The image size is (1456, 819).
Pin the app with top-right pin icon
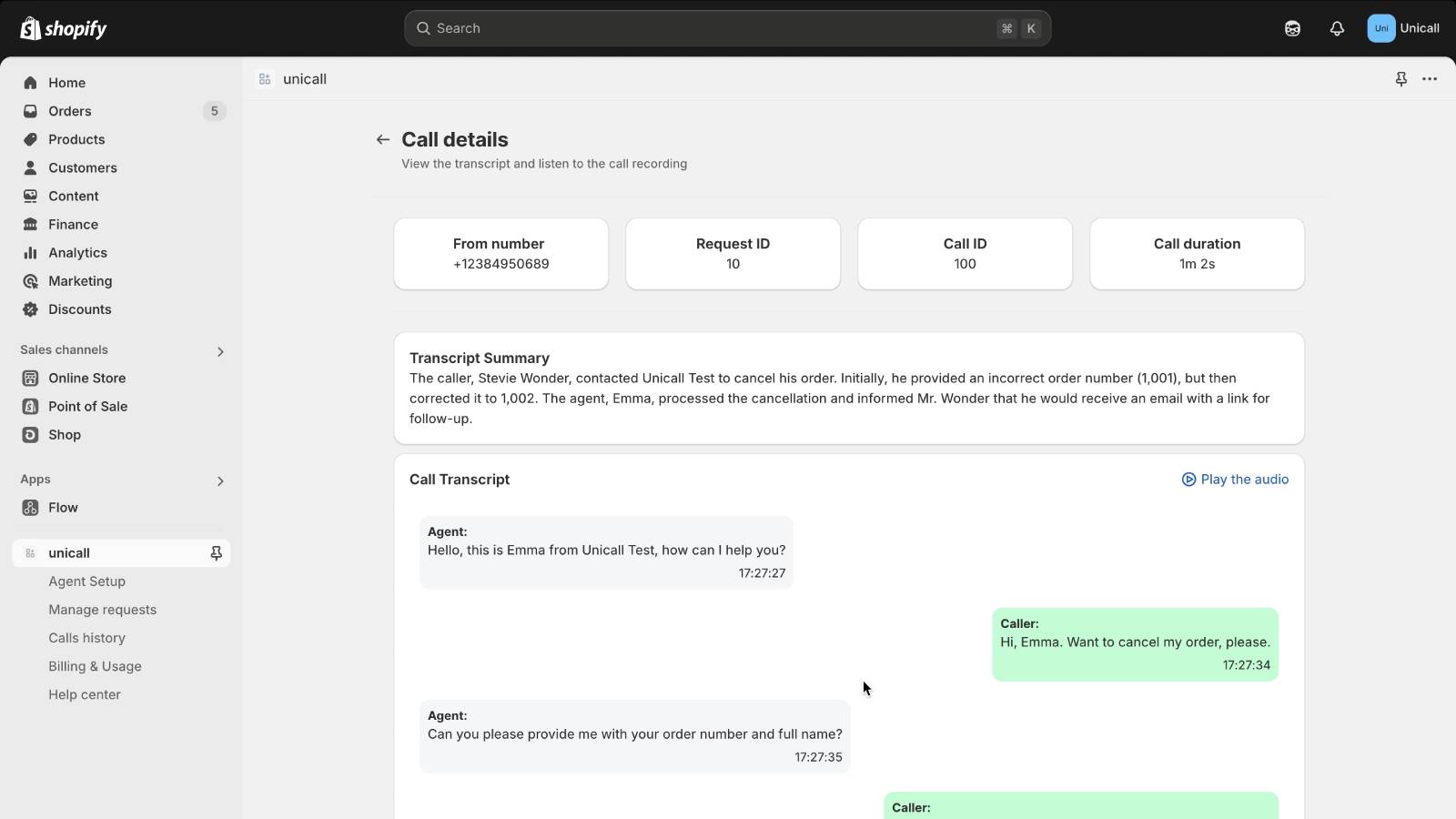(x=1401, y=79)
